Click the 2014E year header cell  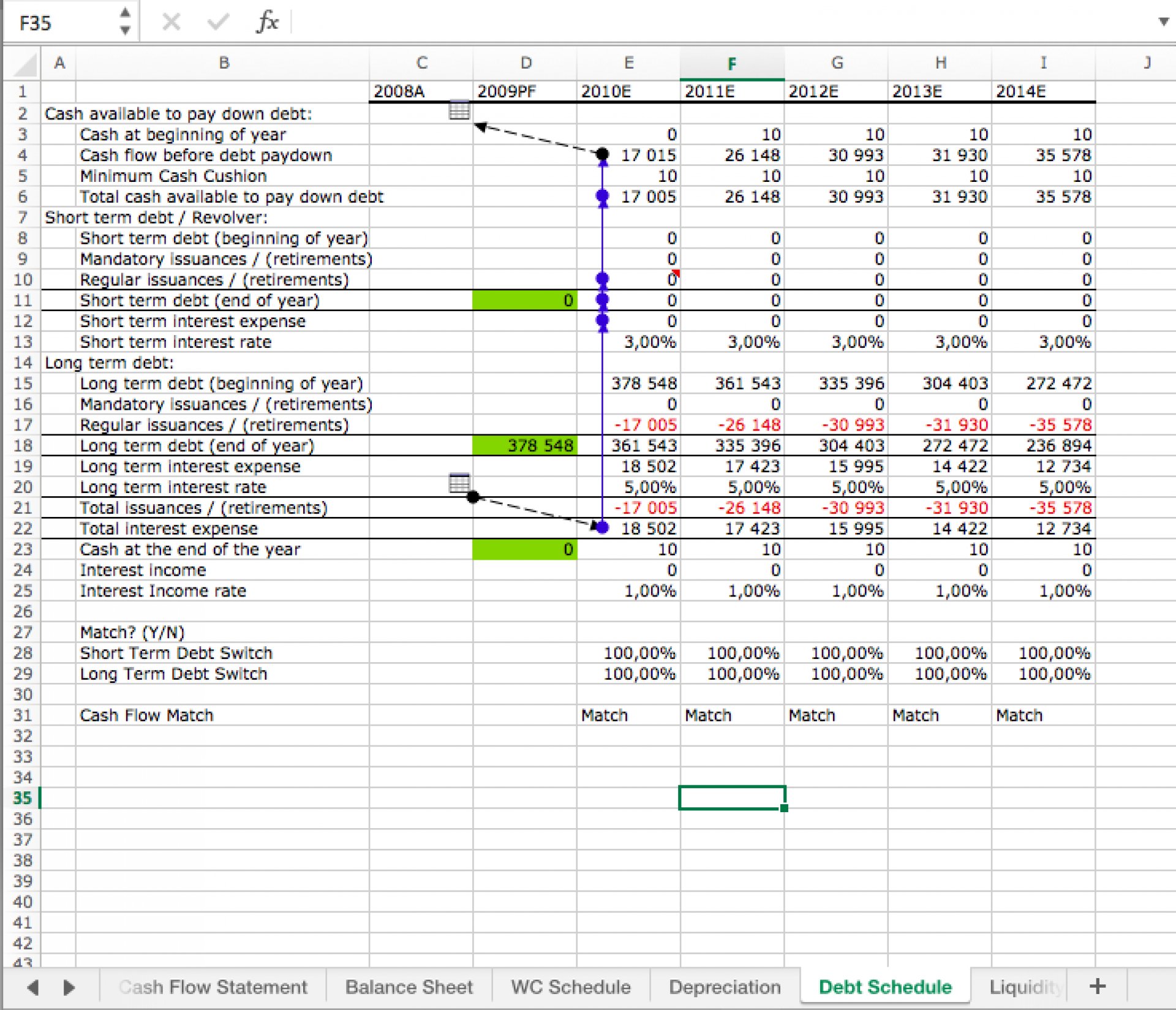tap(1043, 92)
